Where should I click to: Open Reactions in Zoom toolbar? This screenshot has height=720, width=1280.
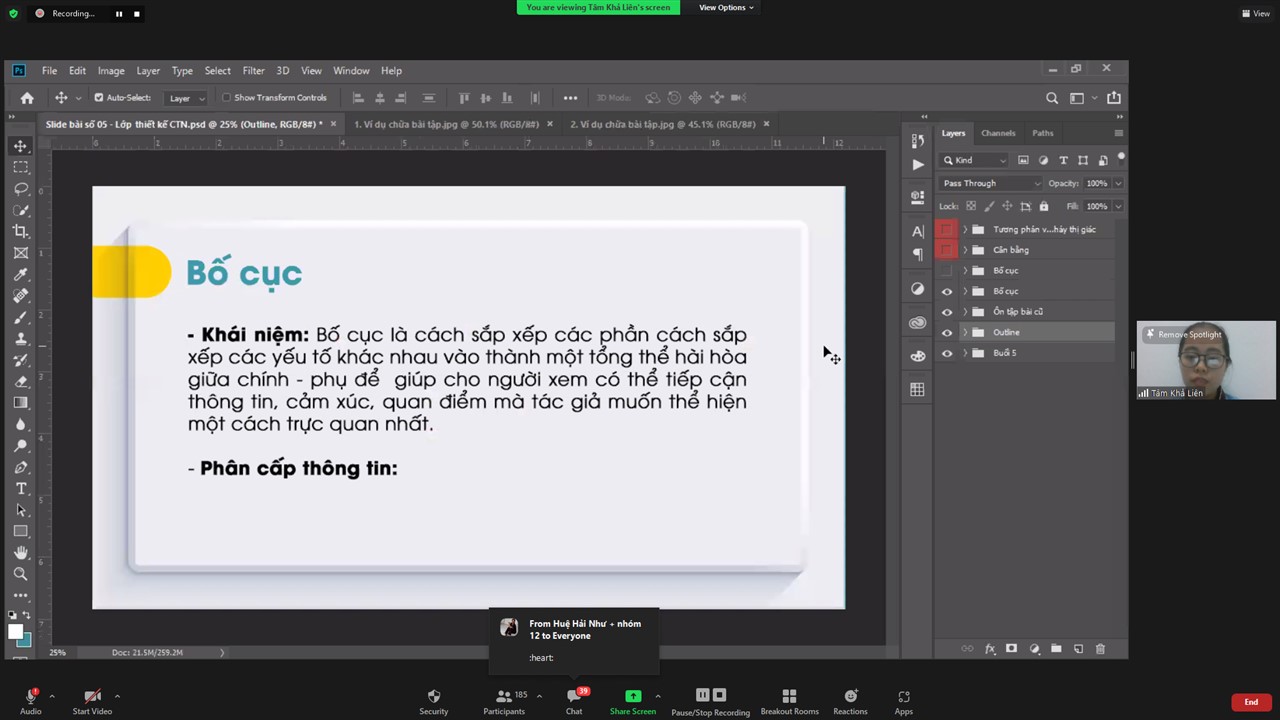point(850,701)
